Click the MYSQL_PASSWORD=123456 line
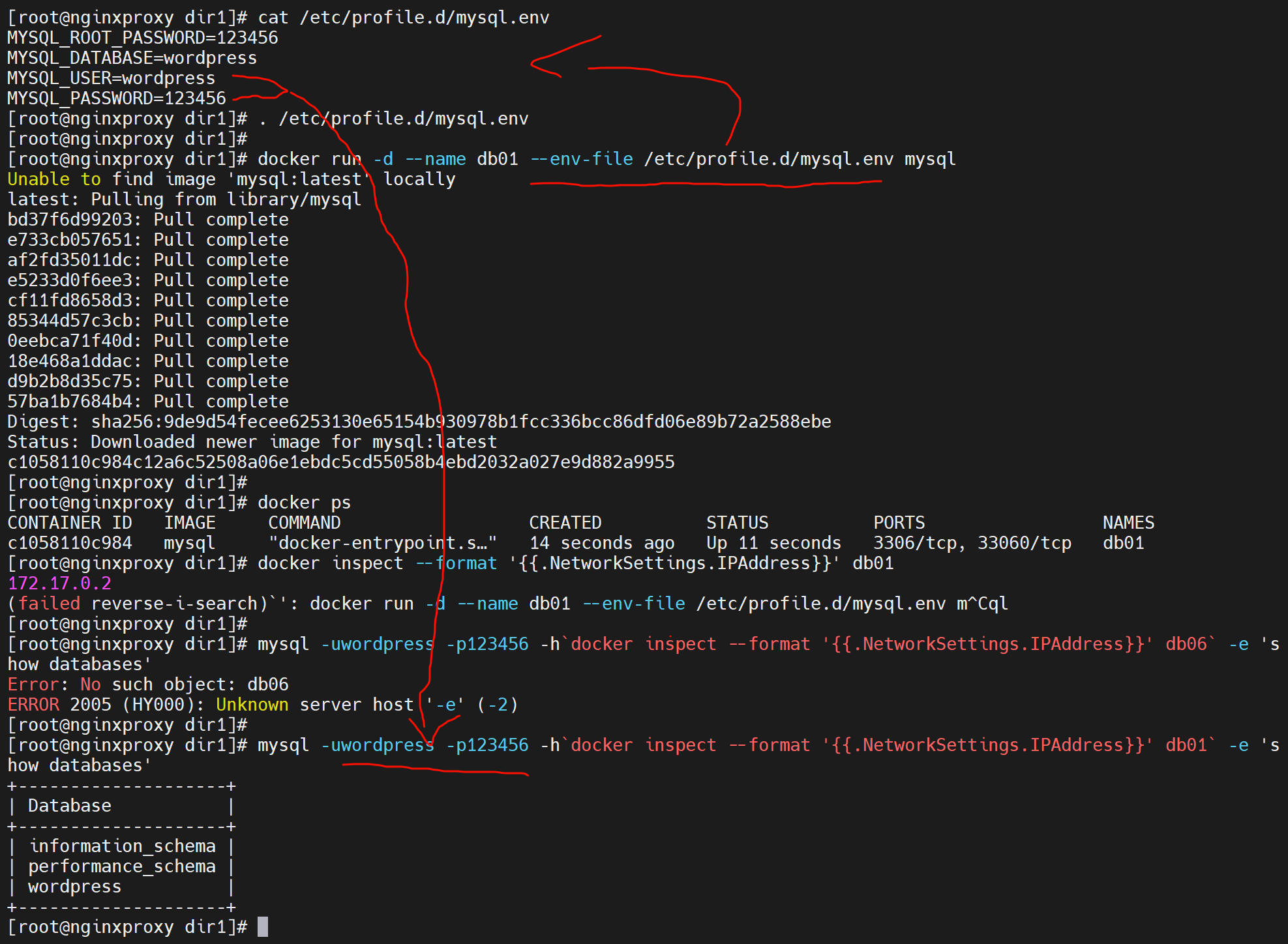 [x=116, y=98]
